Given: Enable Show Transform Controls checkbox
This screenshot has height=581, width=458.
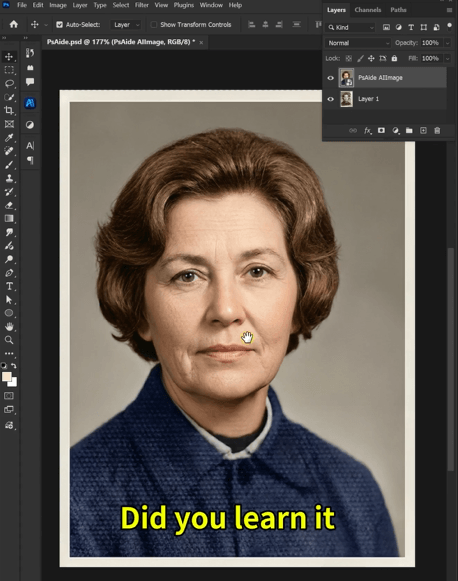Looking at the screenshot, I should (x=153, y=24).
